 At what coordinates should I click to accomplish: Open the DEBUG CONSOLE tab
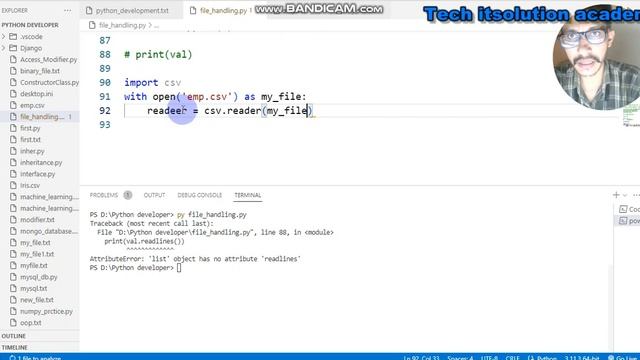click(x=200, y=195)
